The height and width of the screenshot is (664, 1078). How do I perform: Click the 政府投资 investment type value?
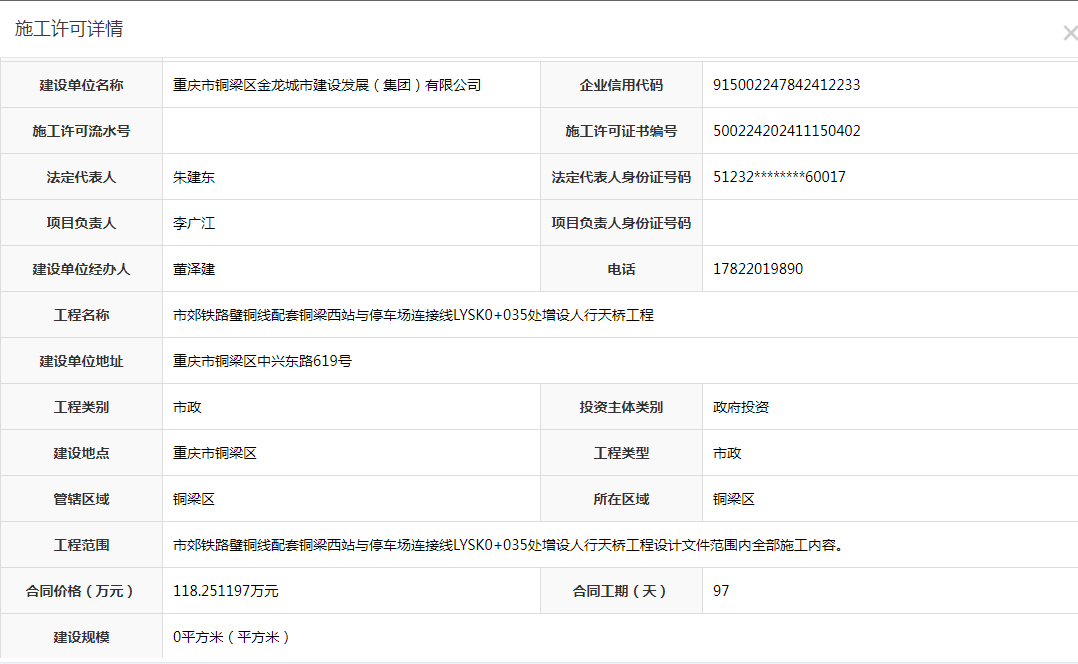click(740, 407)
